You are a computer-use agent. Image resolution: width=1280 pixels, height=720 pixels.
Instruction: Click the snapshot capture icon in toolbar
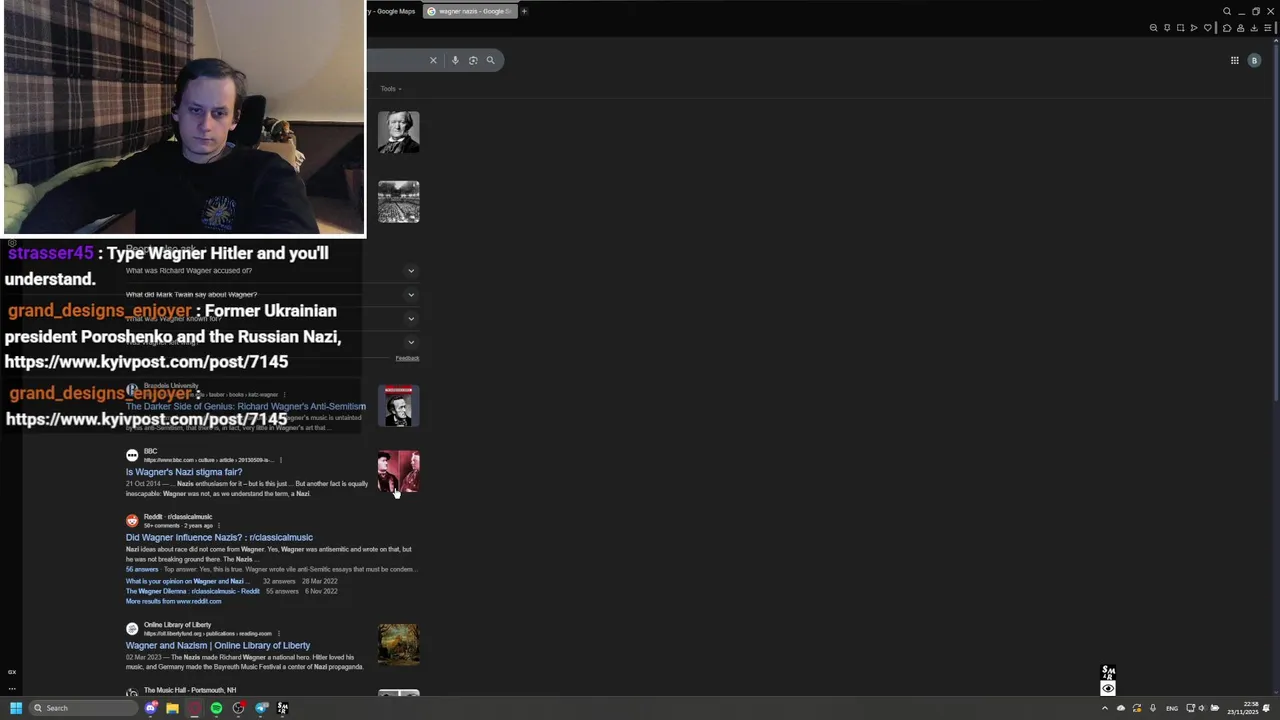pyautogui.click(x=1180, y=28)
